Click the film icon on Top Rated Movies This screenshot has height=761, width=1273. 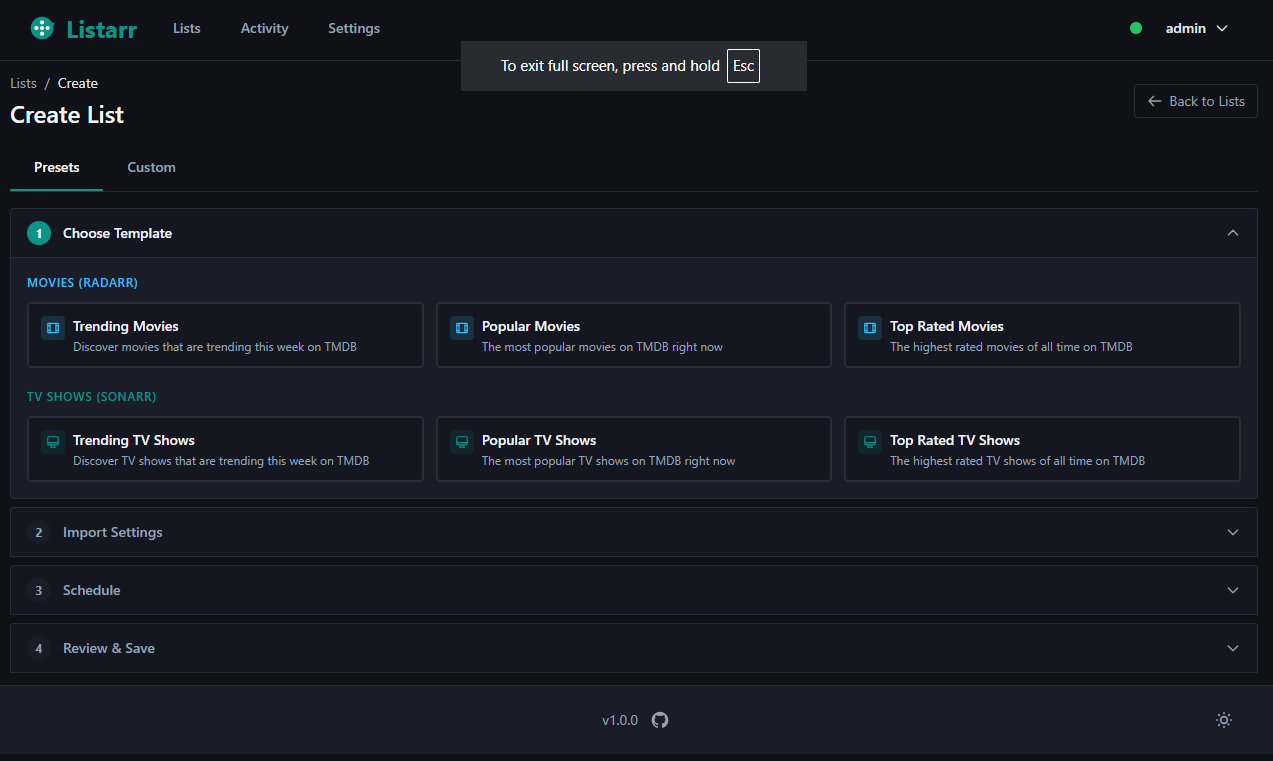coord(870,327)
